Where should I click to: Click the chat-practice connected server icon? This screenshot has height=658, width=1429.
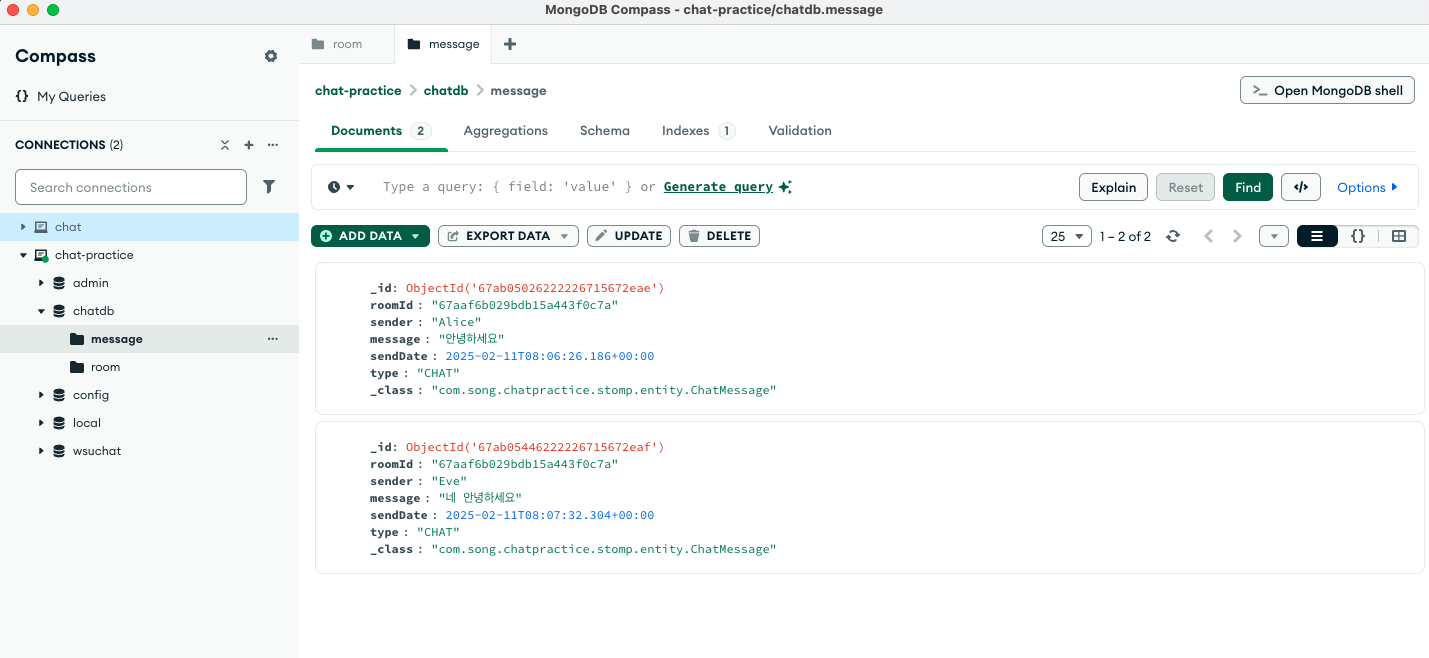pyautogui.click(x=41, y=255)
